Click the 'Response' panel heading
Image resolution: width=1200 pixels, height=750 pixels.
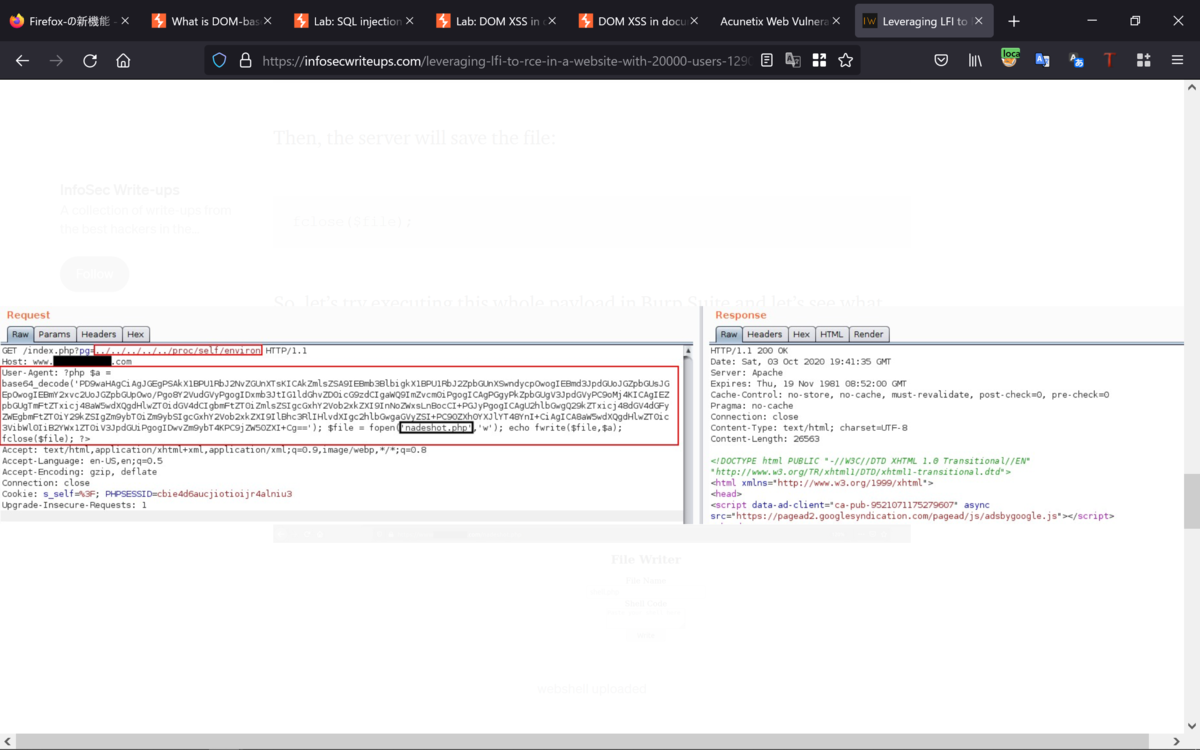coord(741,315)
